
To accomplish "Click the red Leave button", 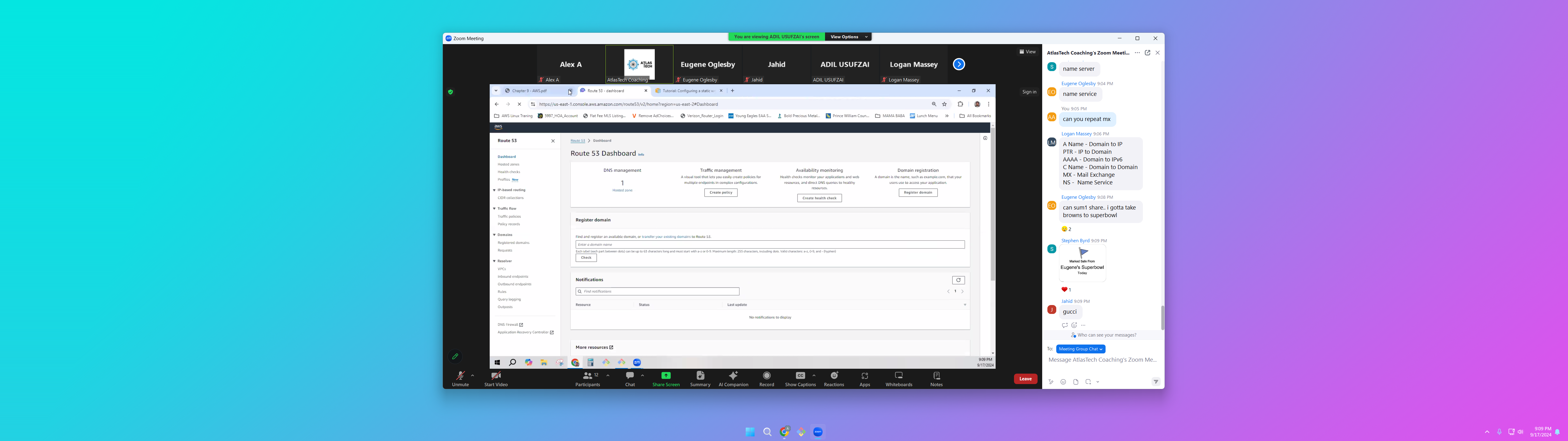I will [1025, 379].
